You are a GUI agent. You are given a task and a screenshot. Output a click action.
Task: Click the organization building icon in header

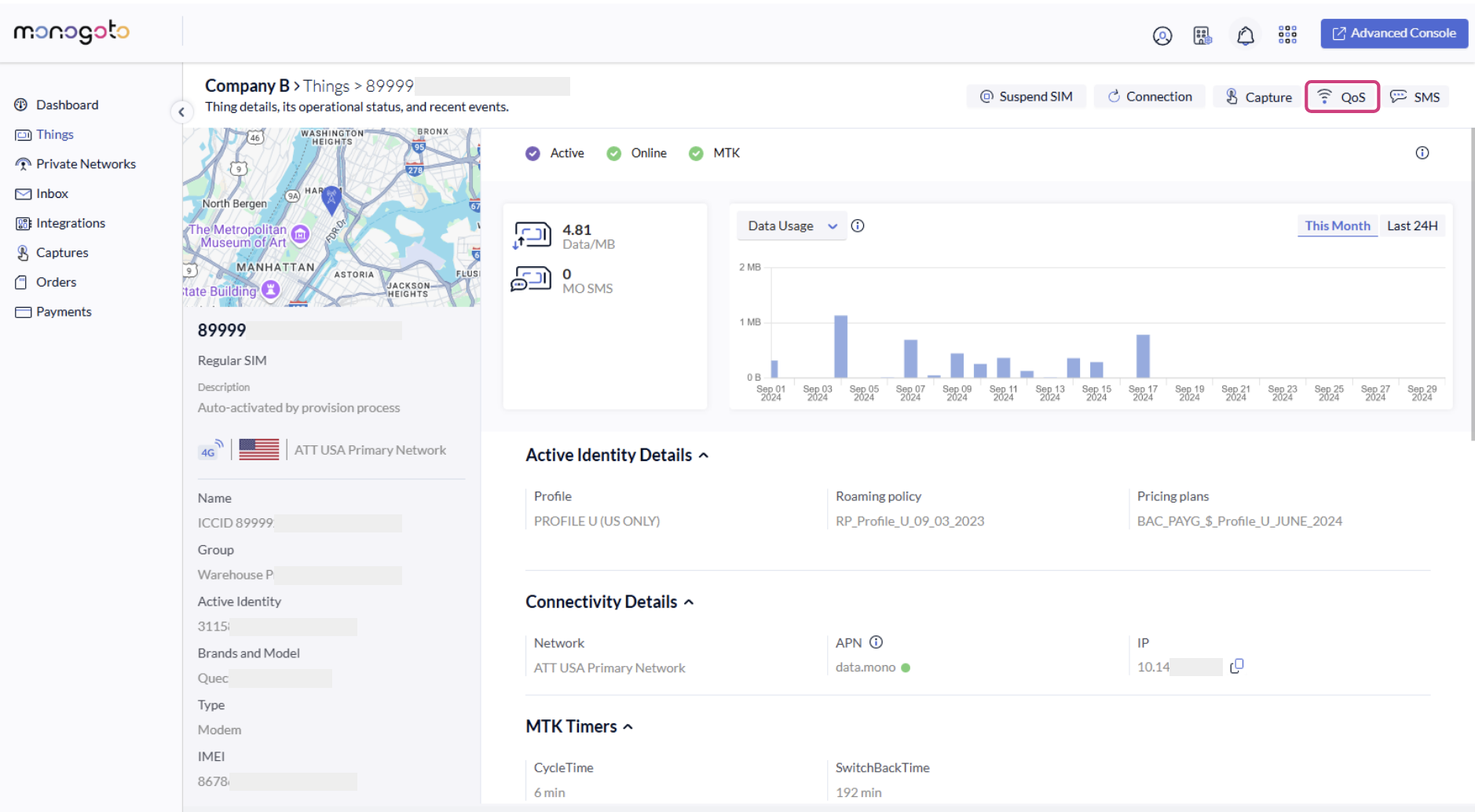[1202, 35]
